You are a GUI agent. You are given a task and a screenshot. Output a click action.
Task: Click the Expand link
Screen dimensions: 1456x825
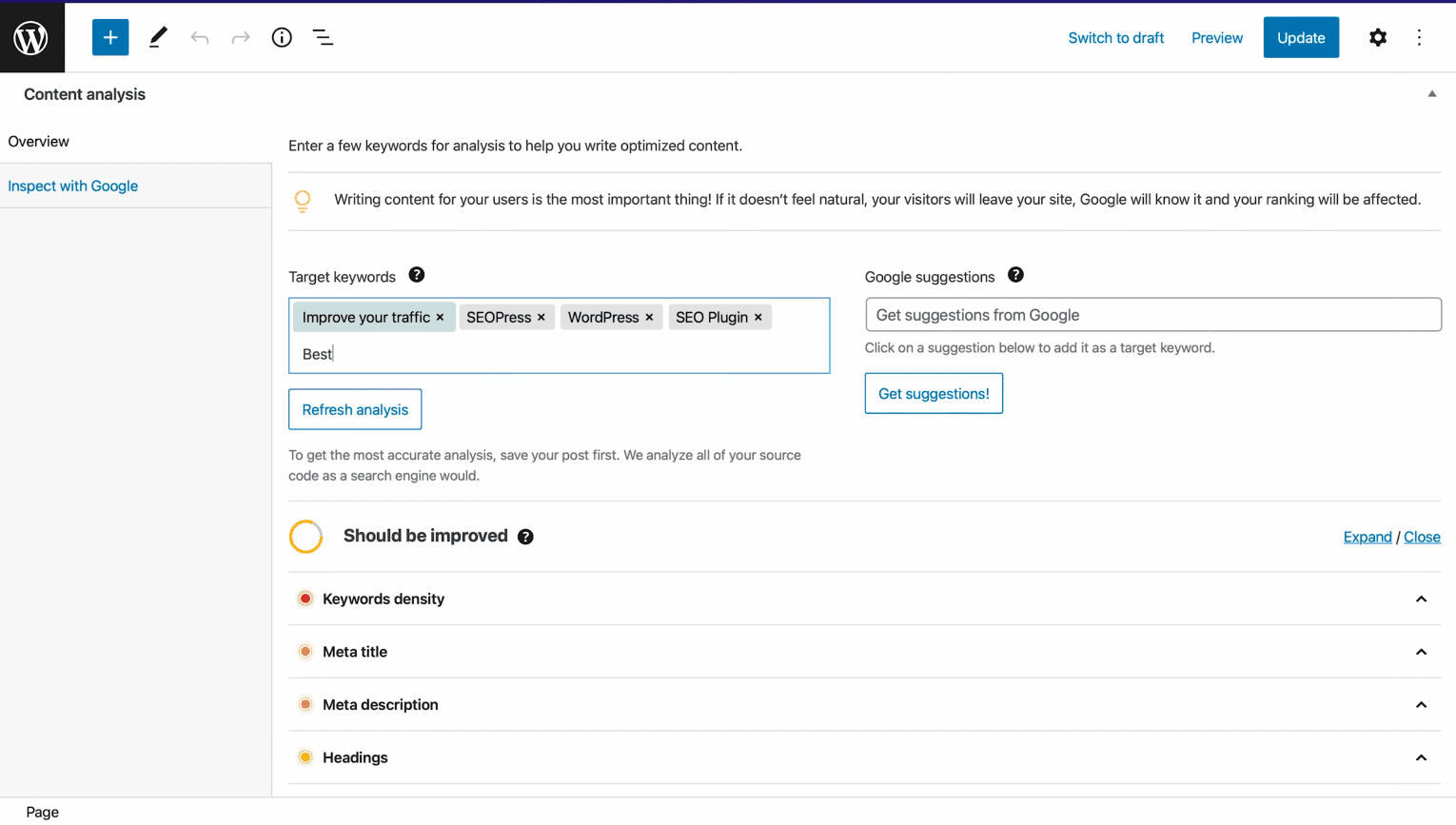1367,538
